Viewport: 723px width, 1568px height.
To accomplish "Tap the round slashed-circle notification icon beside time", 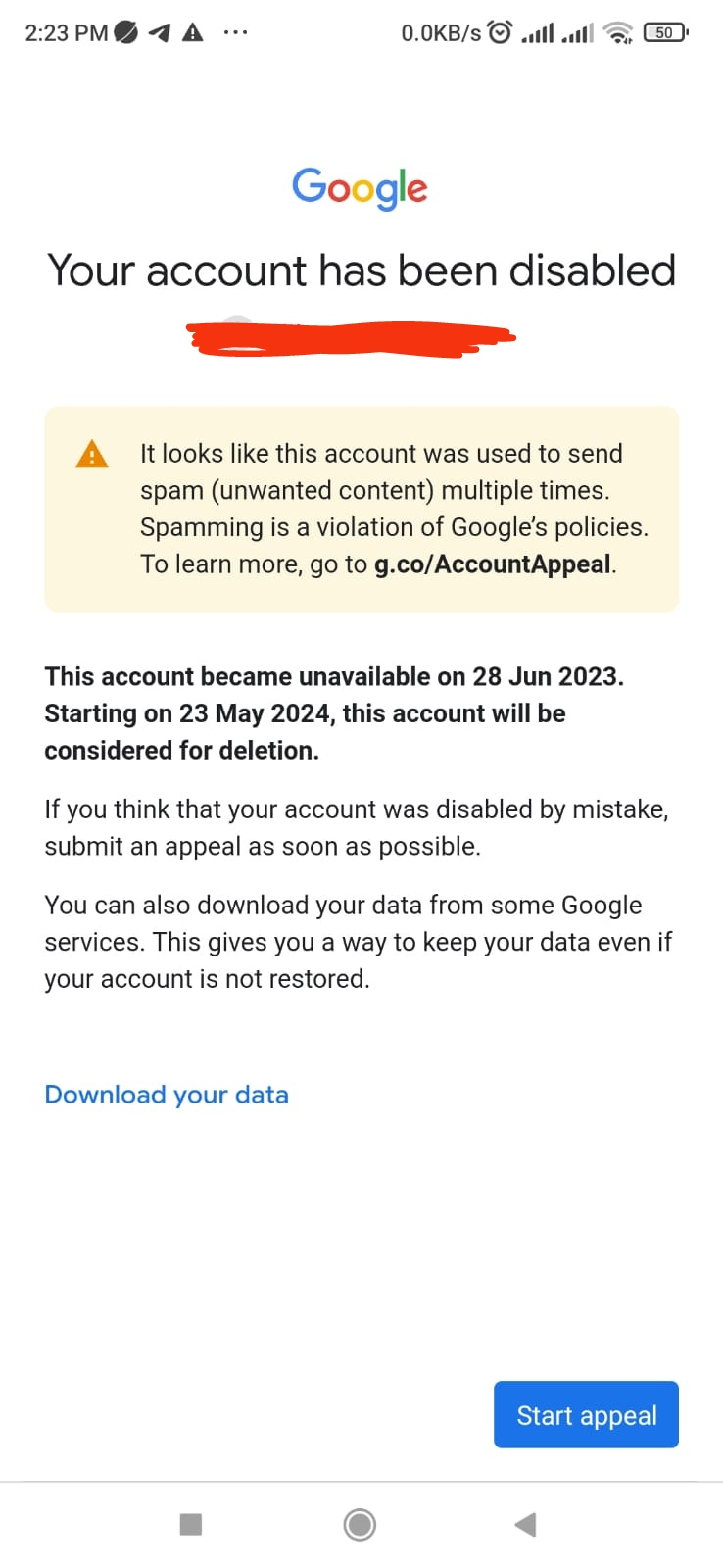I will (125, 33).
